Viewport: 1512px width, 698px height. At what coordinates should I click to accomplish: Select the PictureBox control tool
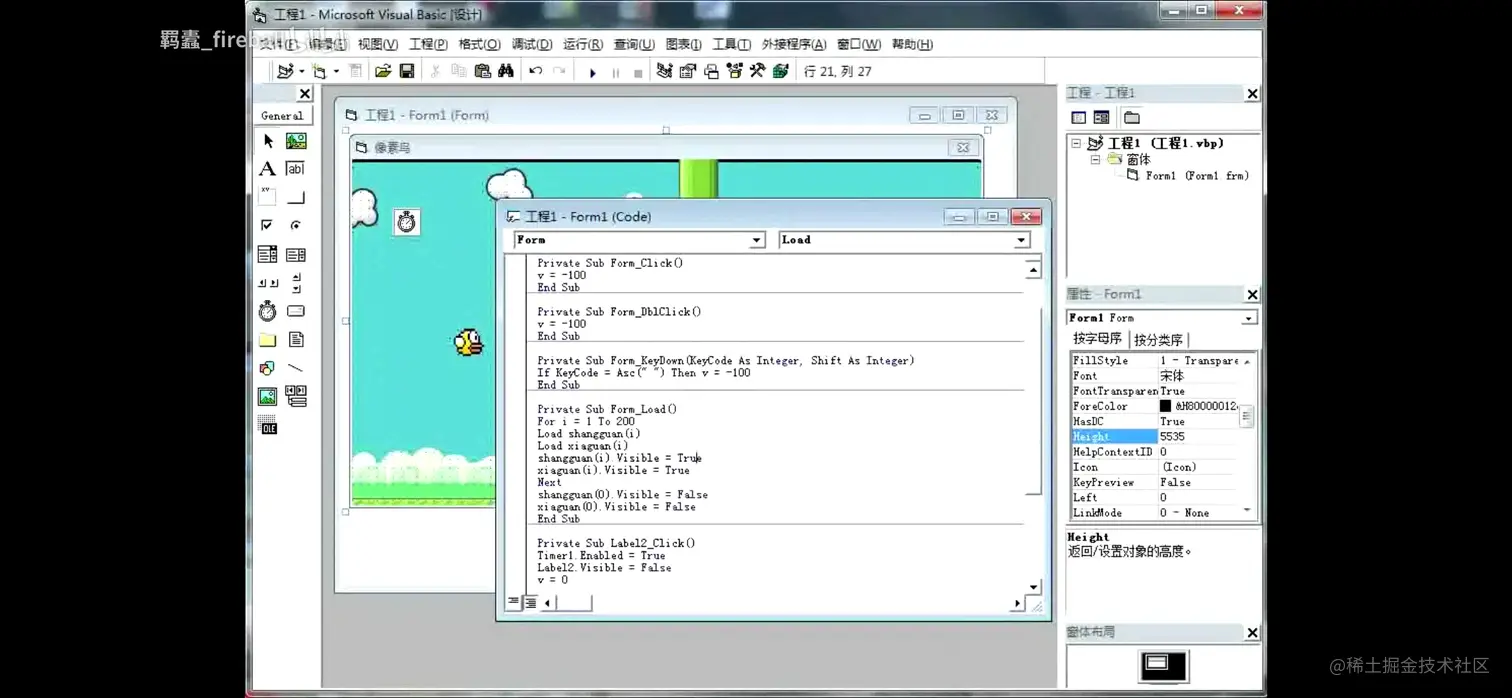pos(296,141)
